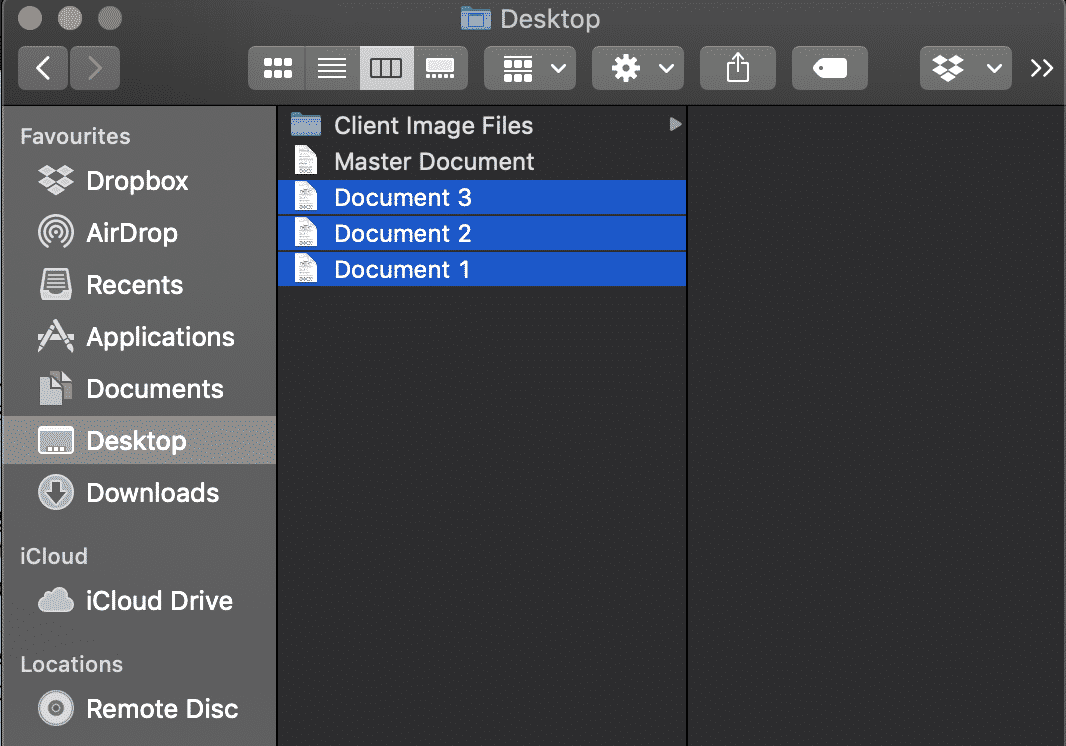Select the Desktop sidebar entry
The height and width of the screenshot is (746, 1066).
pyautogui.click(x=137, y=440)
